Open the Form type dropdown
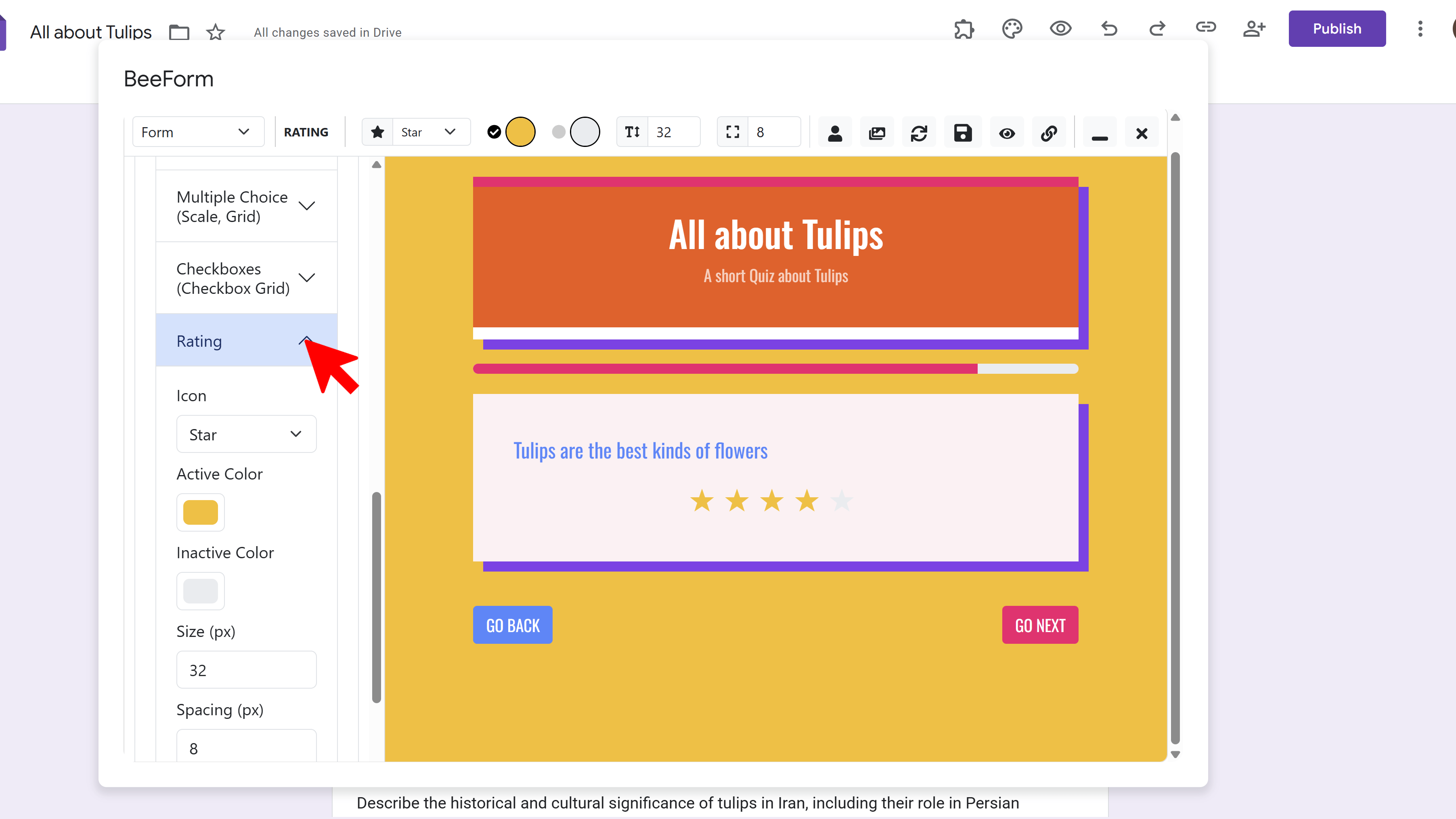The height and width of the screenshot is (819, 1456). click(x=198, y=132)
